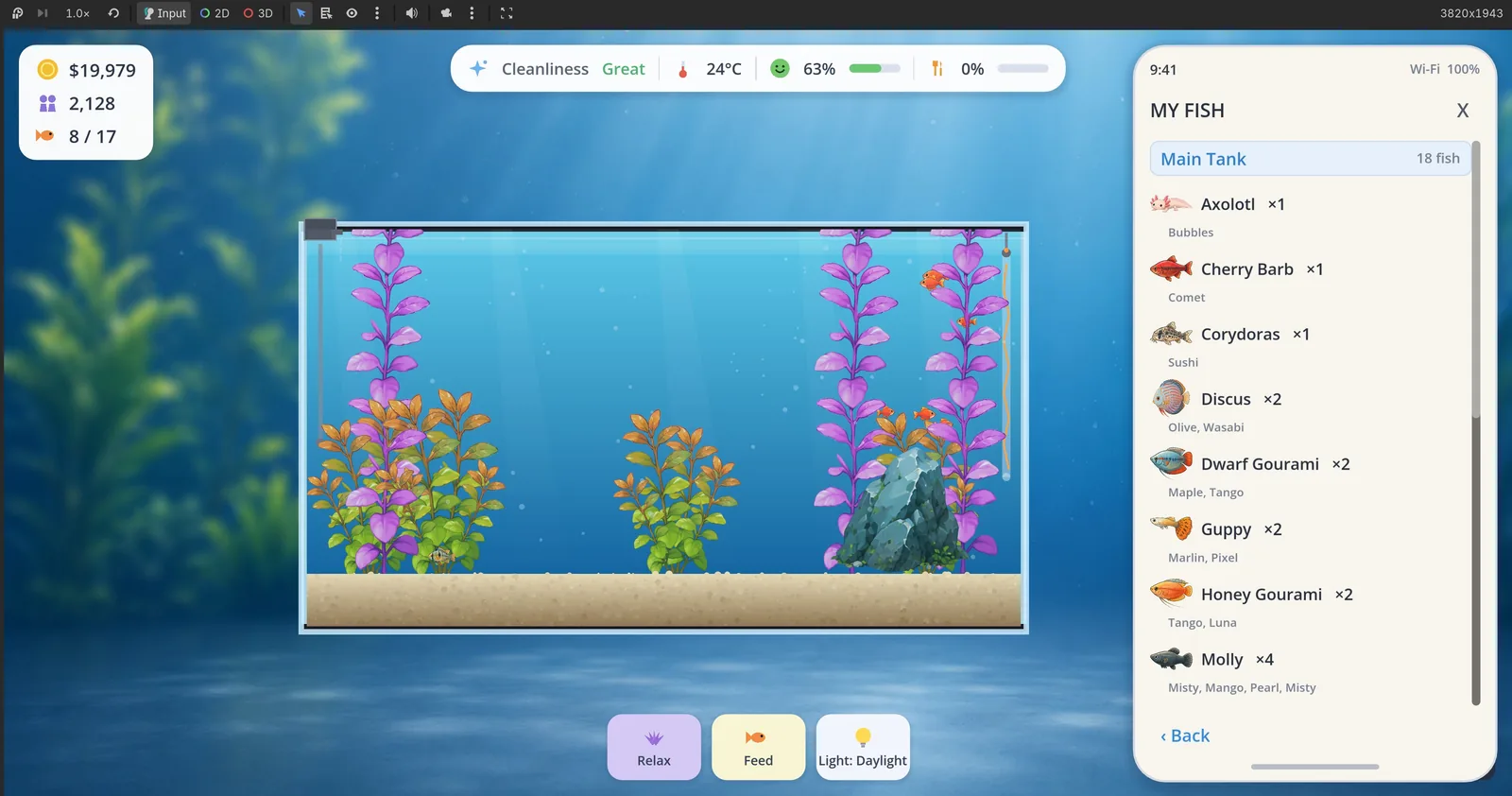Select the Discus ×2 row label
The height and width of the screenshot is (796, 1512).
click(1241, 399)
